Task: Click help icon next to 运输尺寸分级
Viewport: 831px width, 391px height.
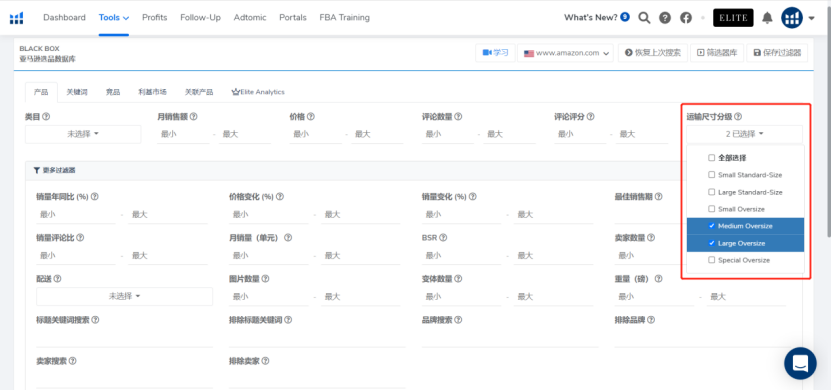Action: 738,117
